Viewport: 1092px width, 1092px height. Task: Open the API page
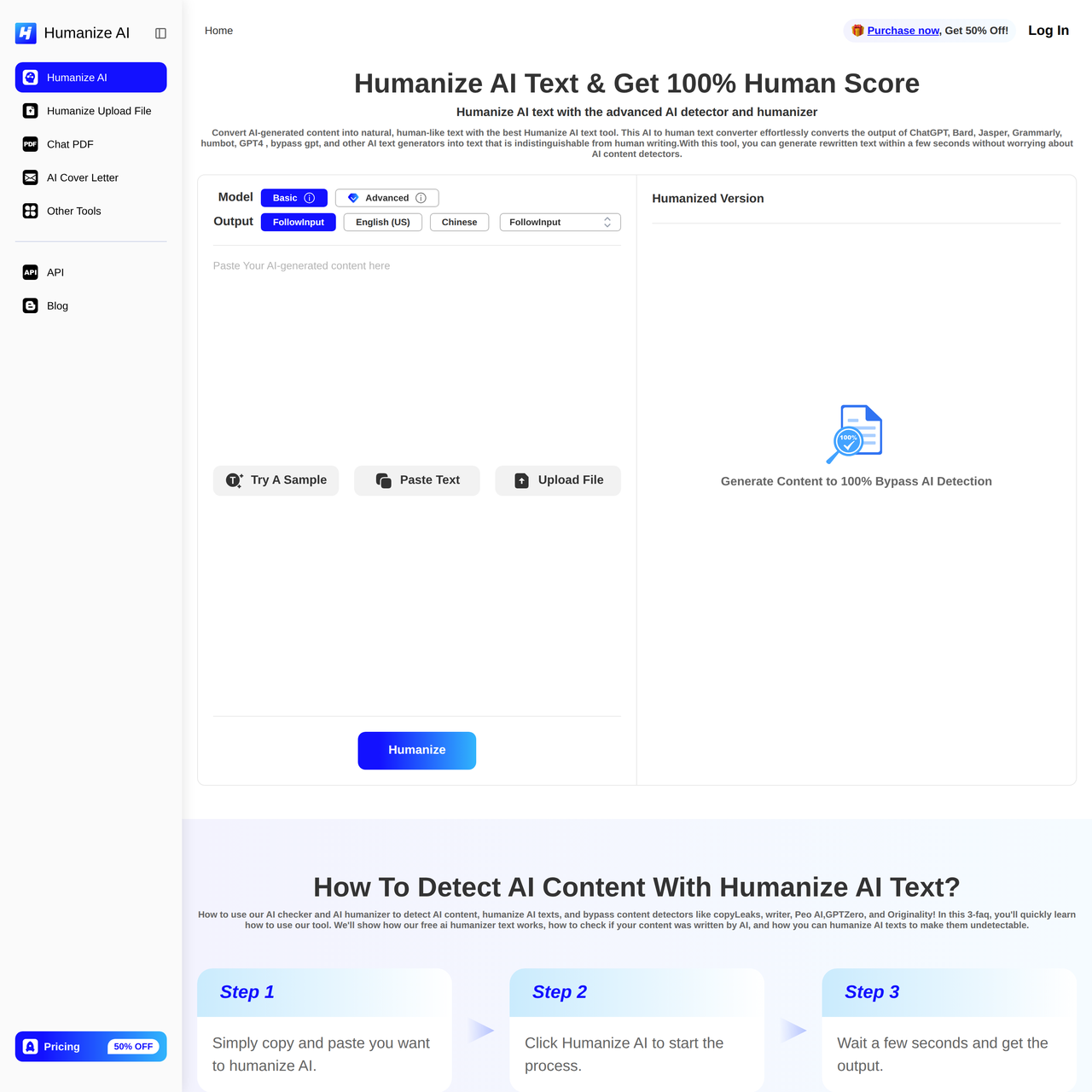(91, 272)
